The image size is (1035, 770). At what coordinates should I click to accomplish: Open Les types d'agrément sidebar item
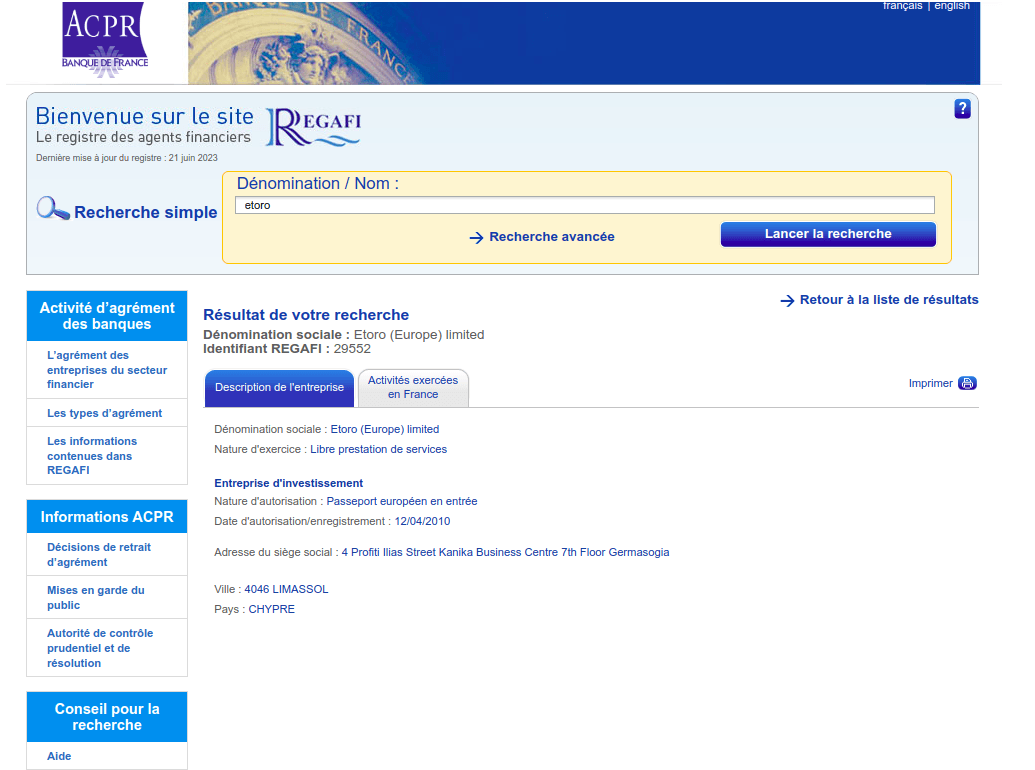pyautogui.click(x=104, y=413)
